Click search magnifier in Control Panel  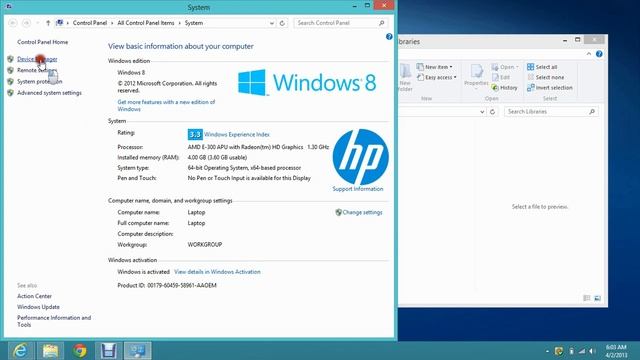click(x=382, y=23)
